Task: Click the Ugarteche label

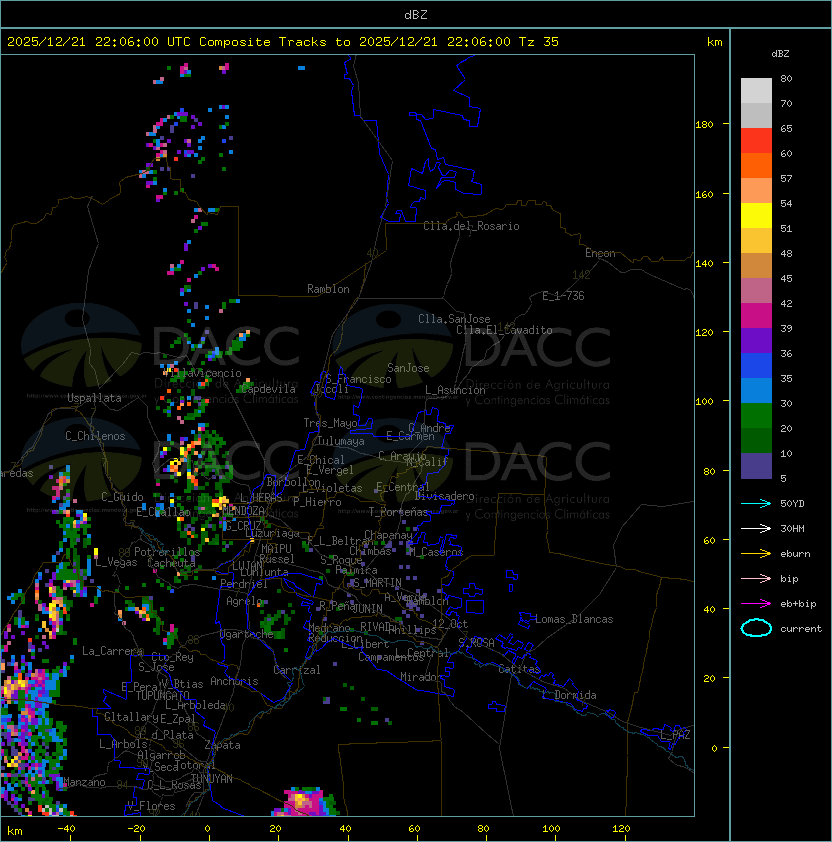Action: (x=247, y=634)
